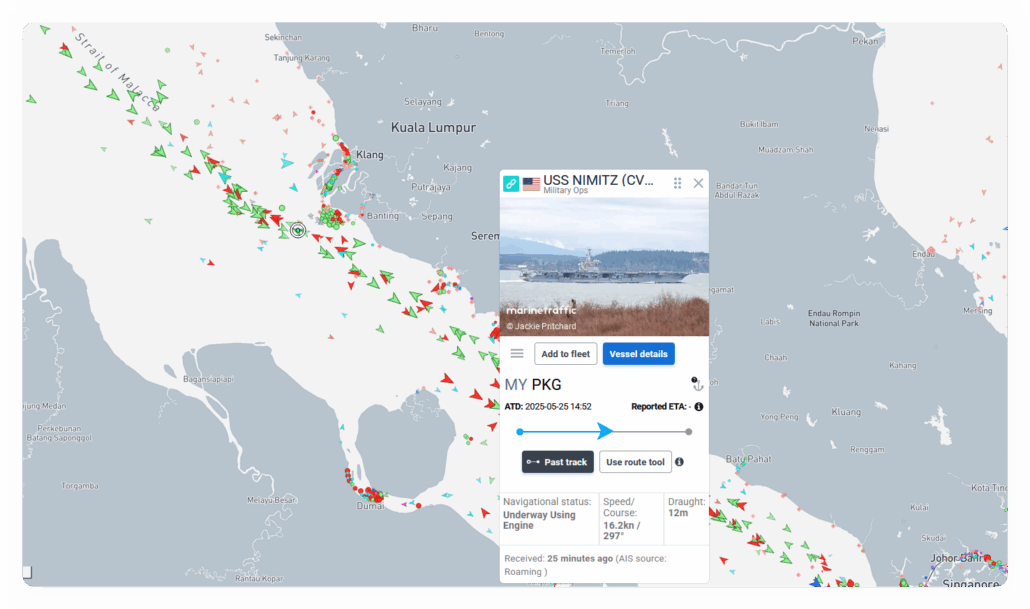Click the dotted drag handle in popup header
Viewport: 1030px width, 609px height.
(677, 183)
